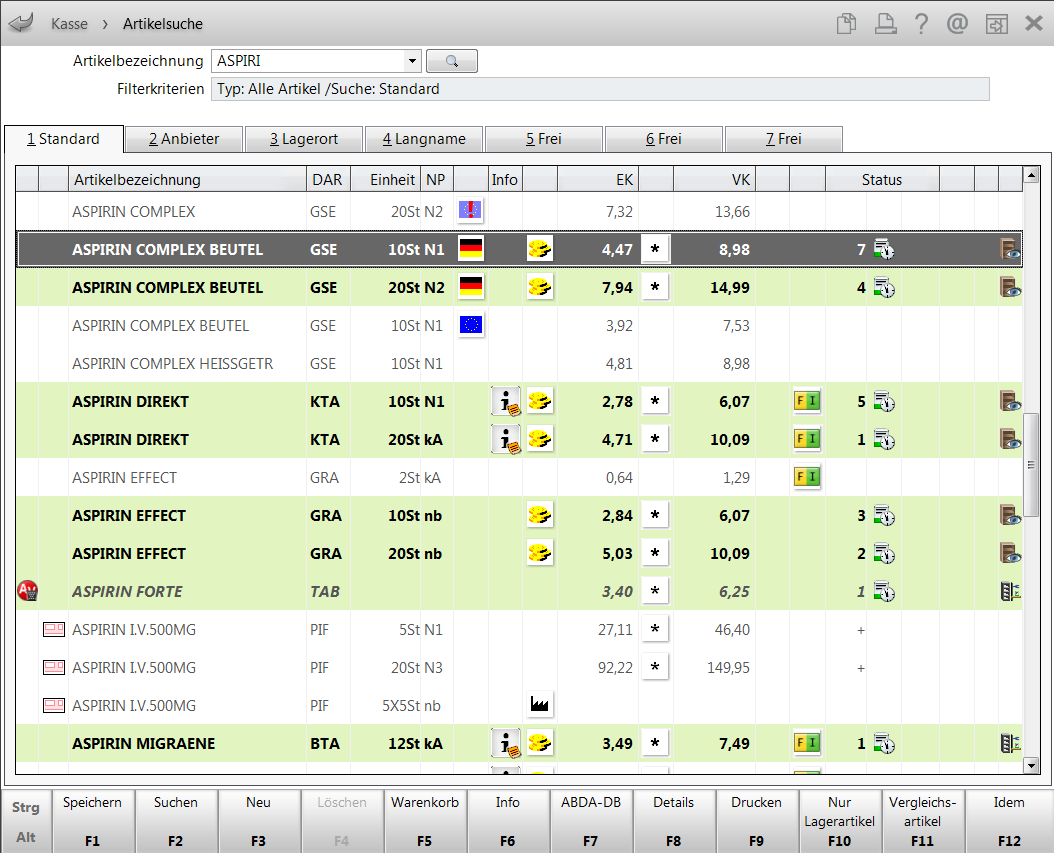Open the 7 Frei tab
The height and width of the screenshot is (853, 1054).
(x=784, y=139)
